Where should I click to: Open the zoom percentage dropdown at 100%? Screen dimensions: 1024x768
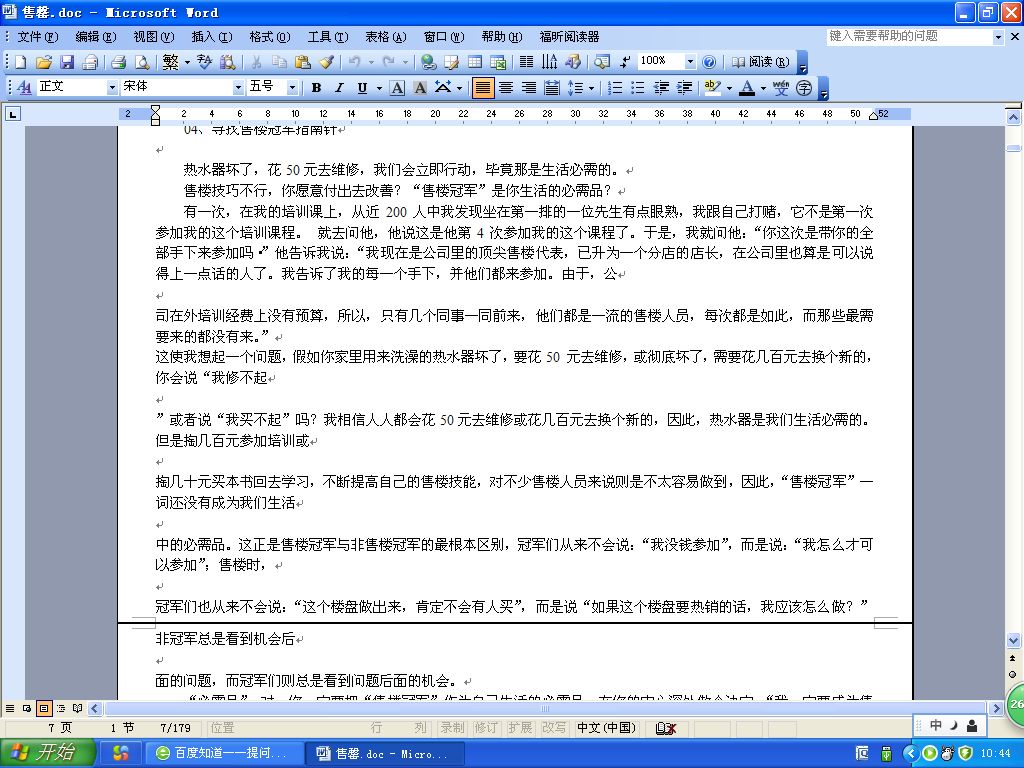(690, 62)
